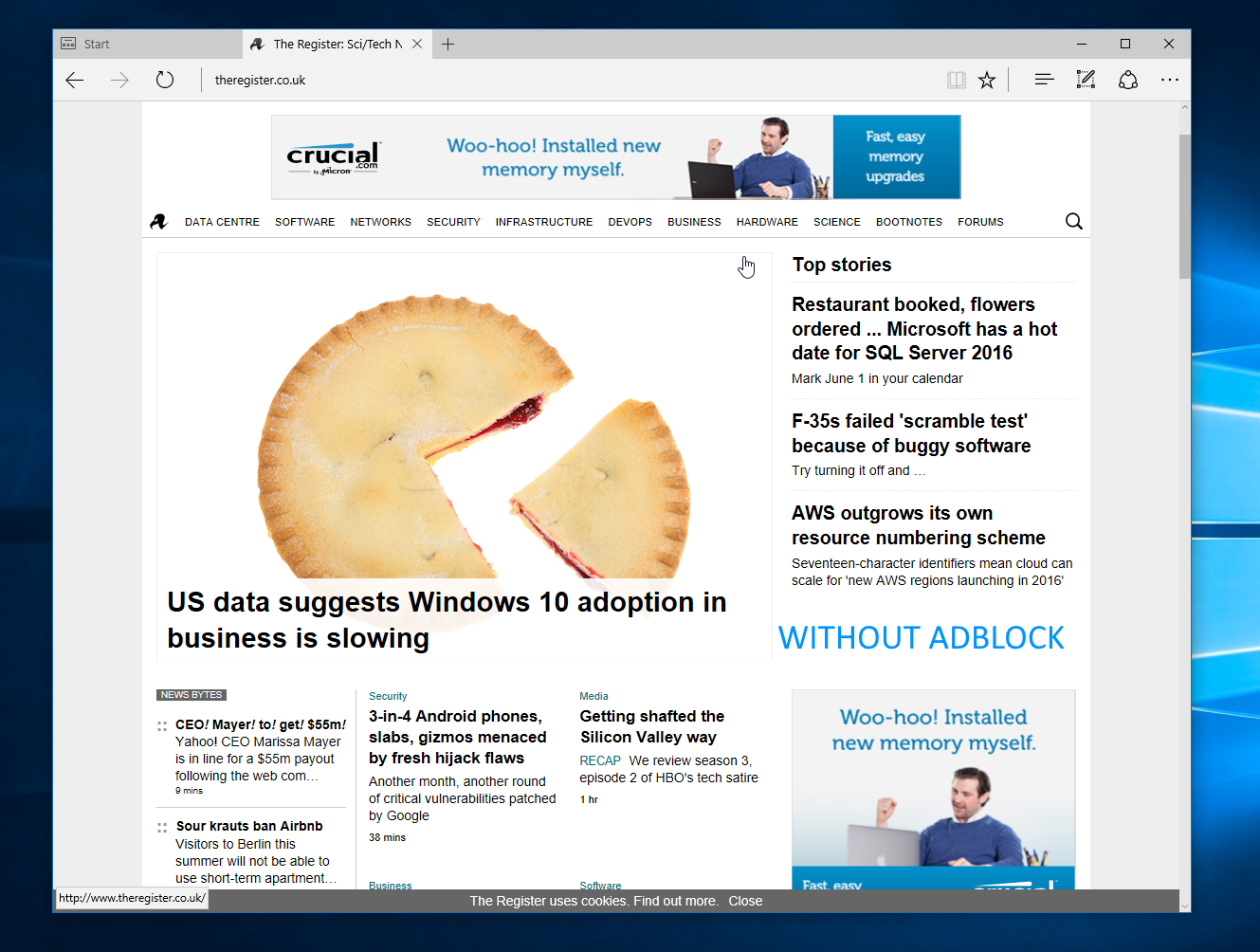The image size is (1260, 952).
Task: Open the Share icon in Edge toolbar
Action: click(1128, 80)
